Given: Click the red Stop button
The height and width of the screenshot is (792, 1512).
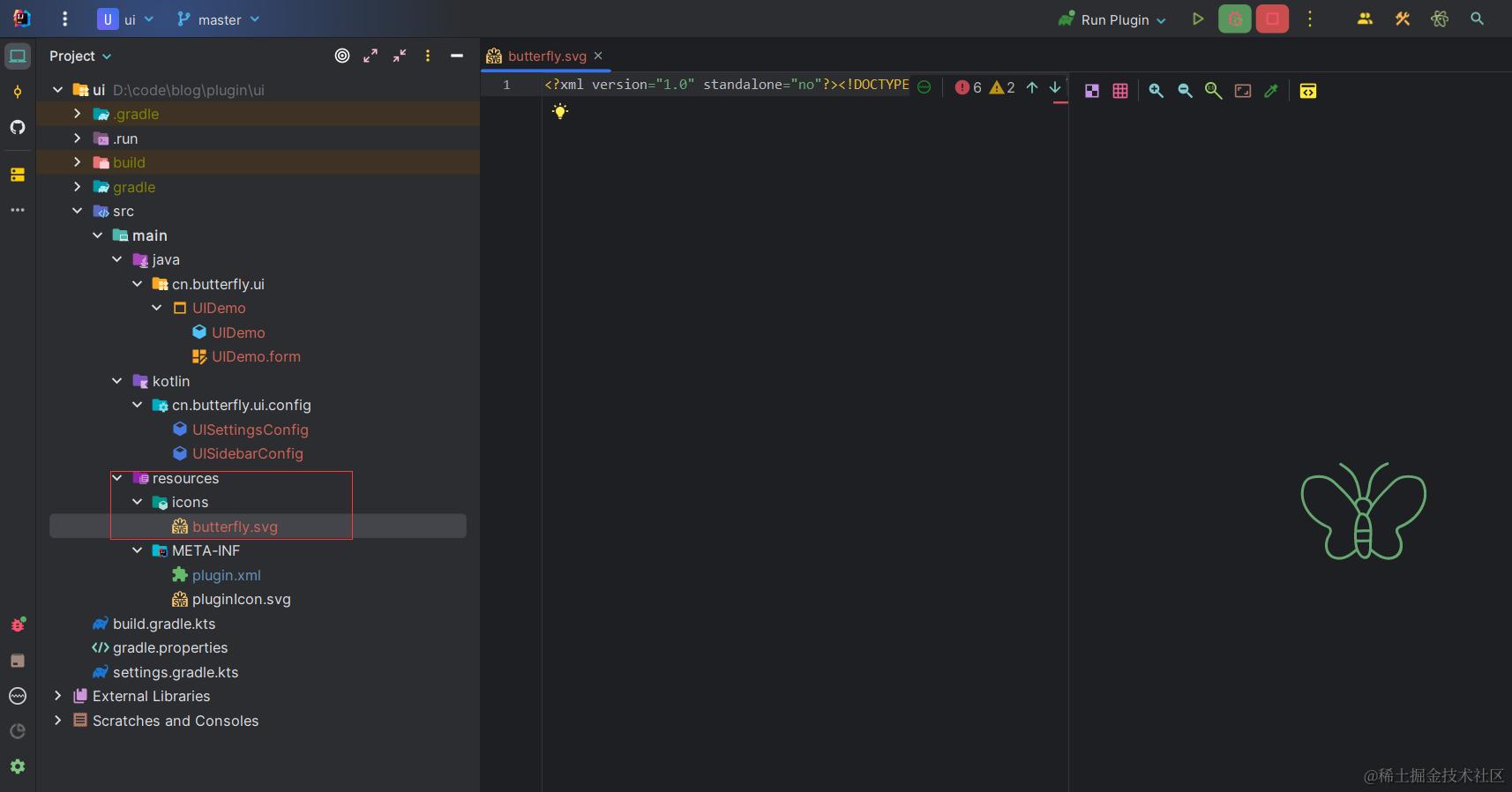Looking at the screenshot, I should [x=1272, y=19].
